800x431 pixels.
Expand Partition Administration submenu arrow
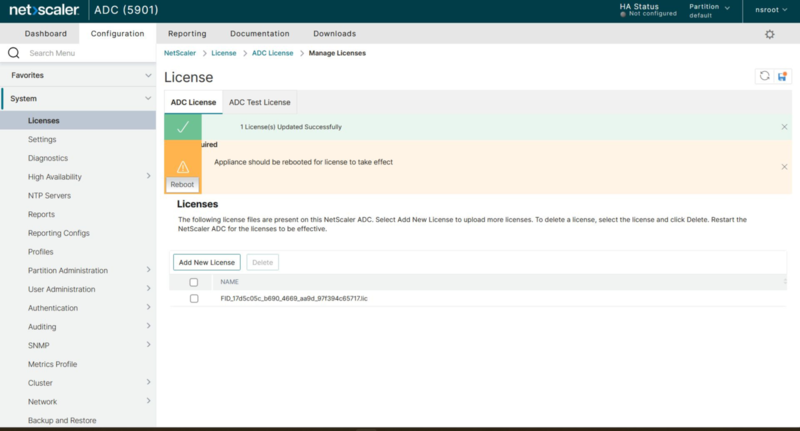coord(148,269)
